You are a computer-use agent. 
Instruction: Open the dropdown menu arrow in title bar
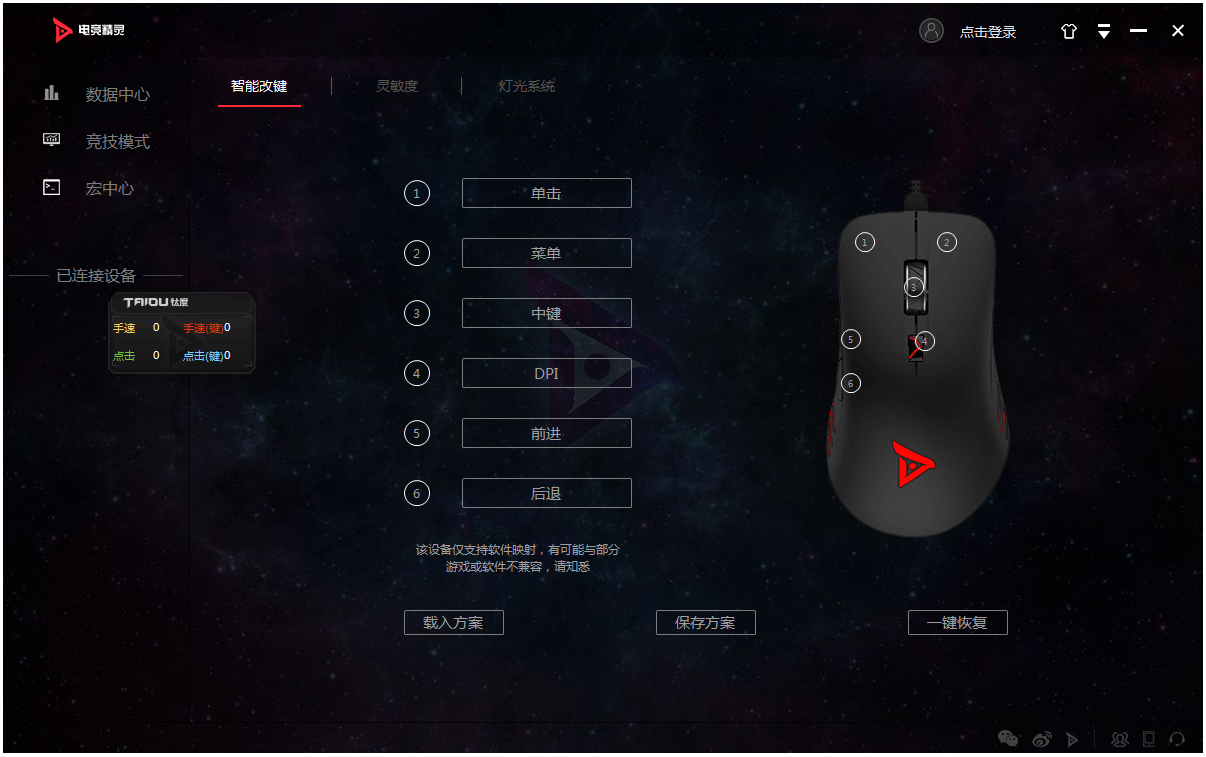click(x=1104, y=31)
